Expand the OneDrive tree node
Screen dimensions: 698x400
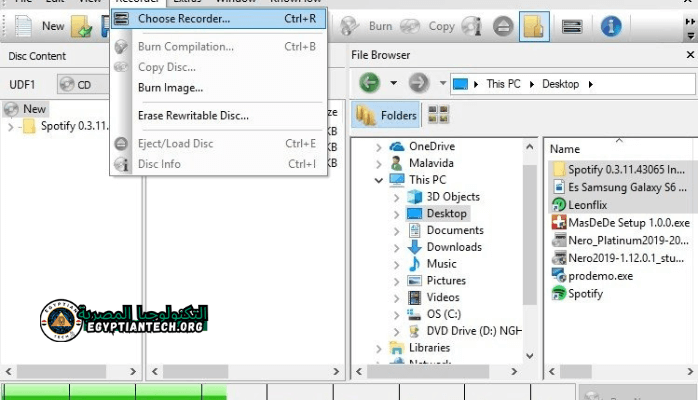378,146
